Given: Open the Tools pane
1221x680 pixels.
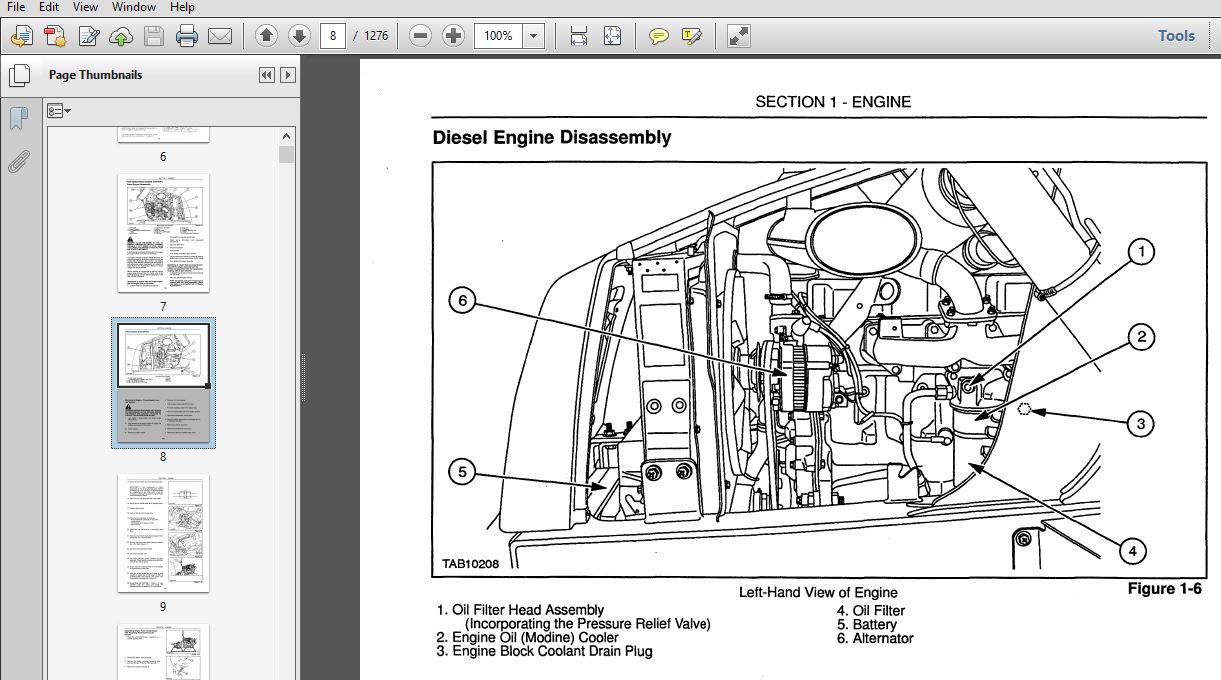Looking at the screenshot, I should (1176, 36).
